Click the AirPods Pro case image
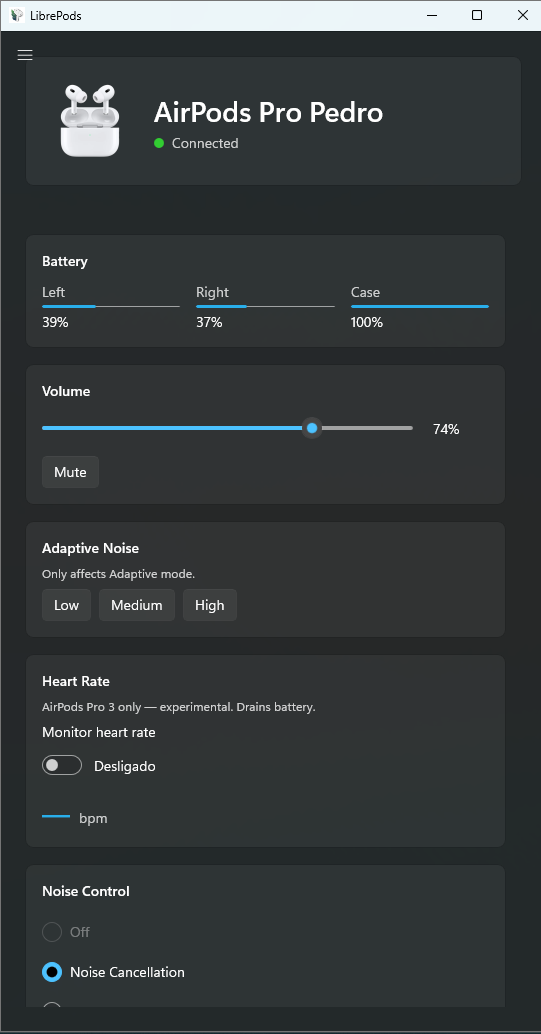The image size is (541, 1034). coord(90,121)
